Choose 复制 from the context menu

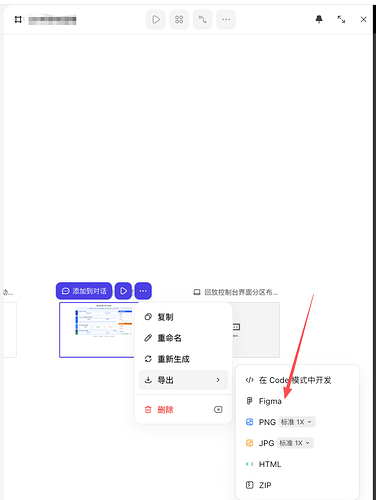click(x=183, y=317)
